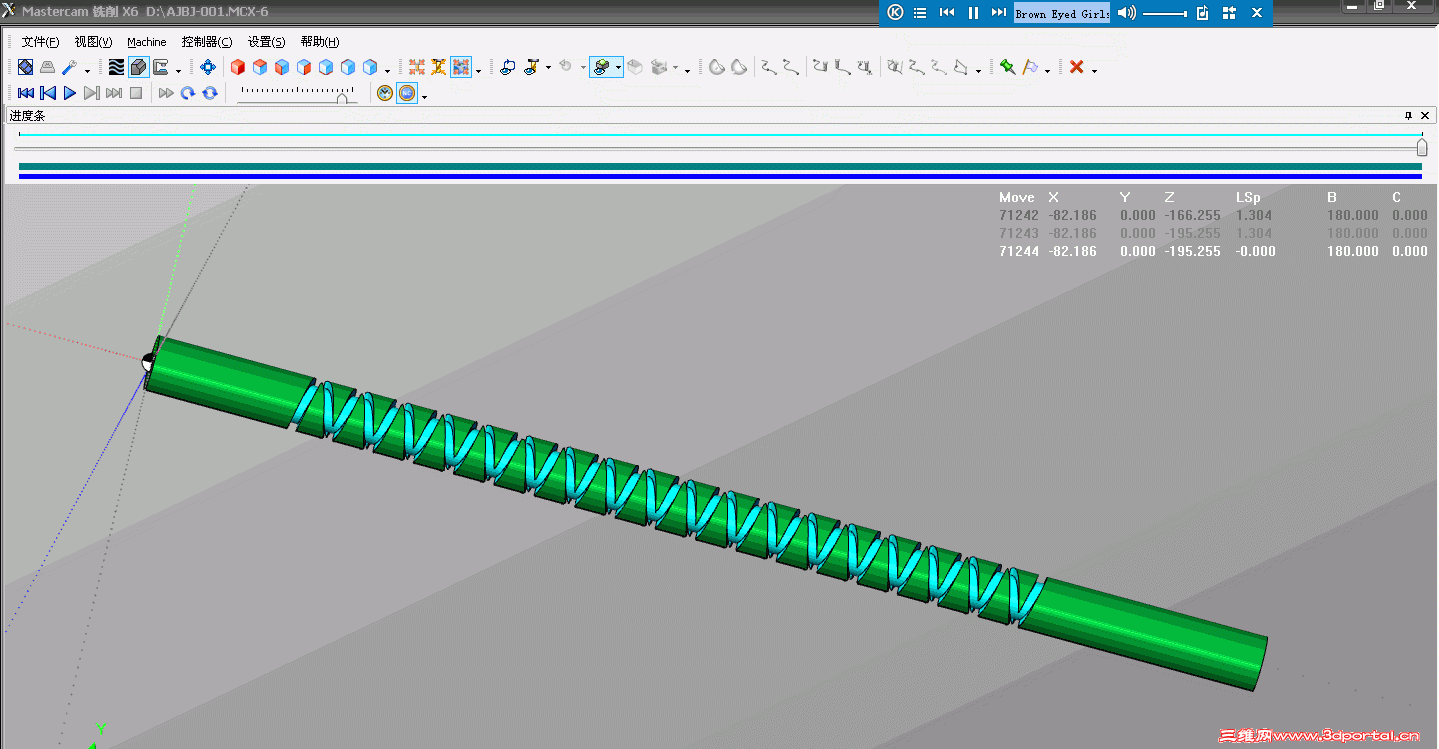
Task: Mute the music player volume
Action: point(1127,13)
